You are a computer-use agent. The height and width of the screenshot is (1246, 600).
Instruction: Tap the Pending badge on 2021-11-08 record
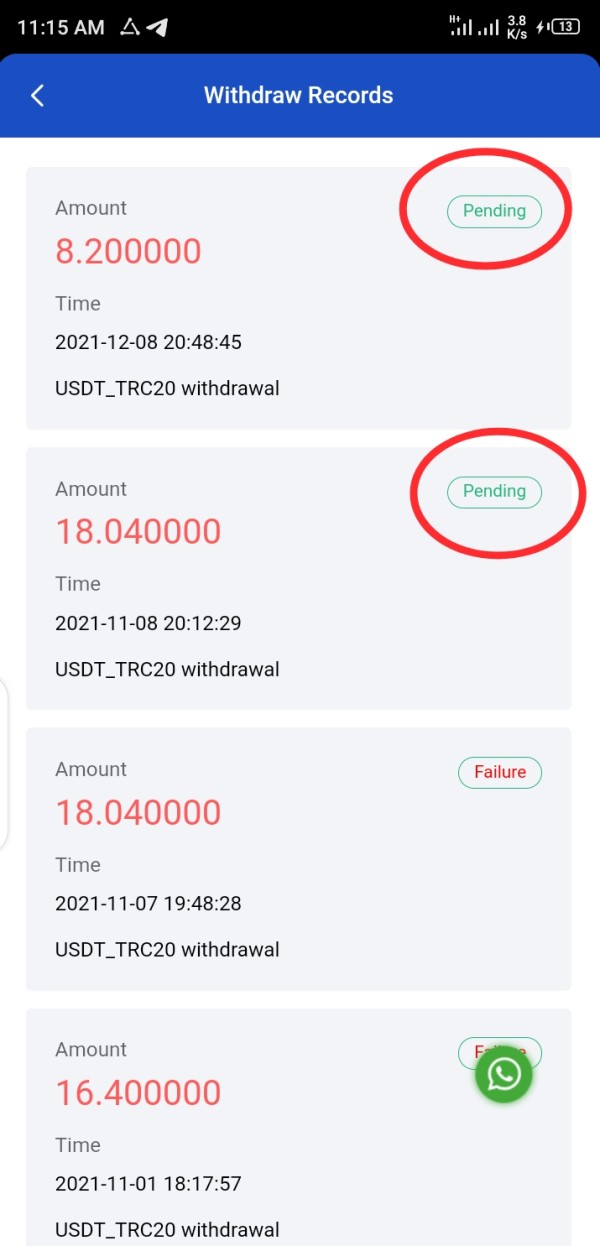click(494, 491)
